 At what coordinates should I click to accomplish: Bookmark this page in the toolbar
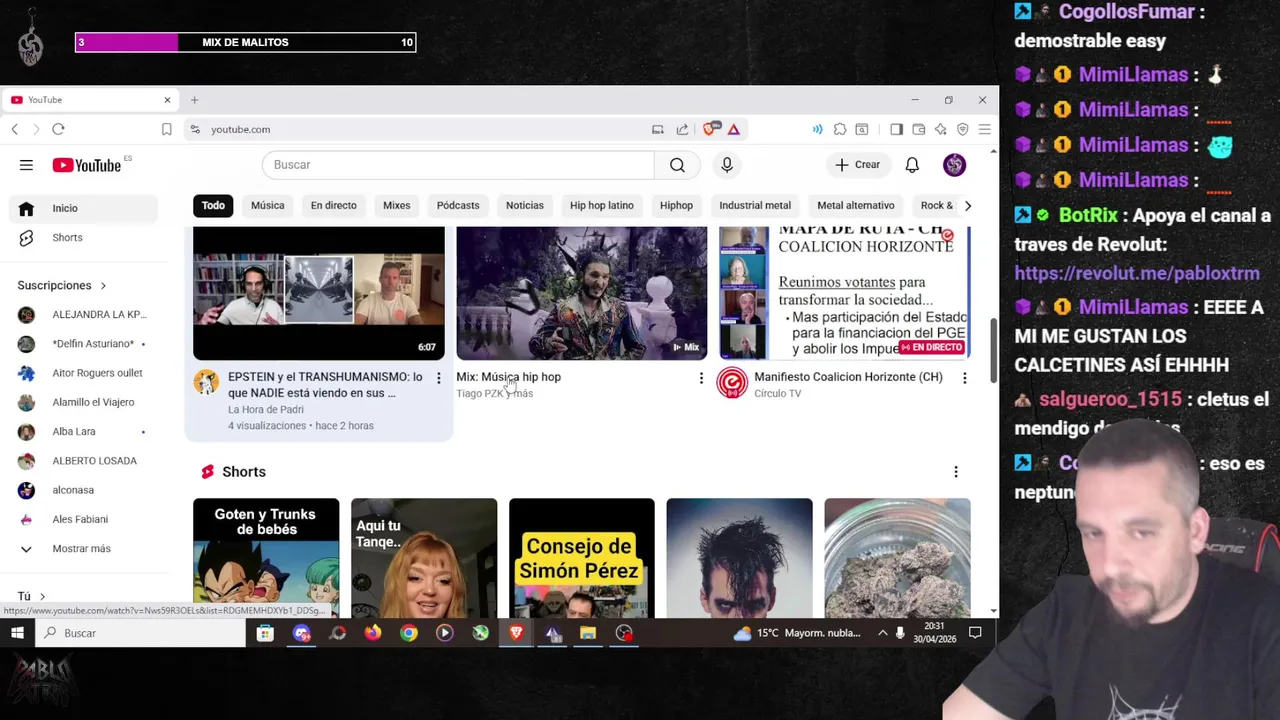167,129
